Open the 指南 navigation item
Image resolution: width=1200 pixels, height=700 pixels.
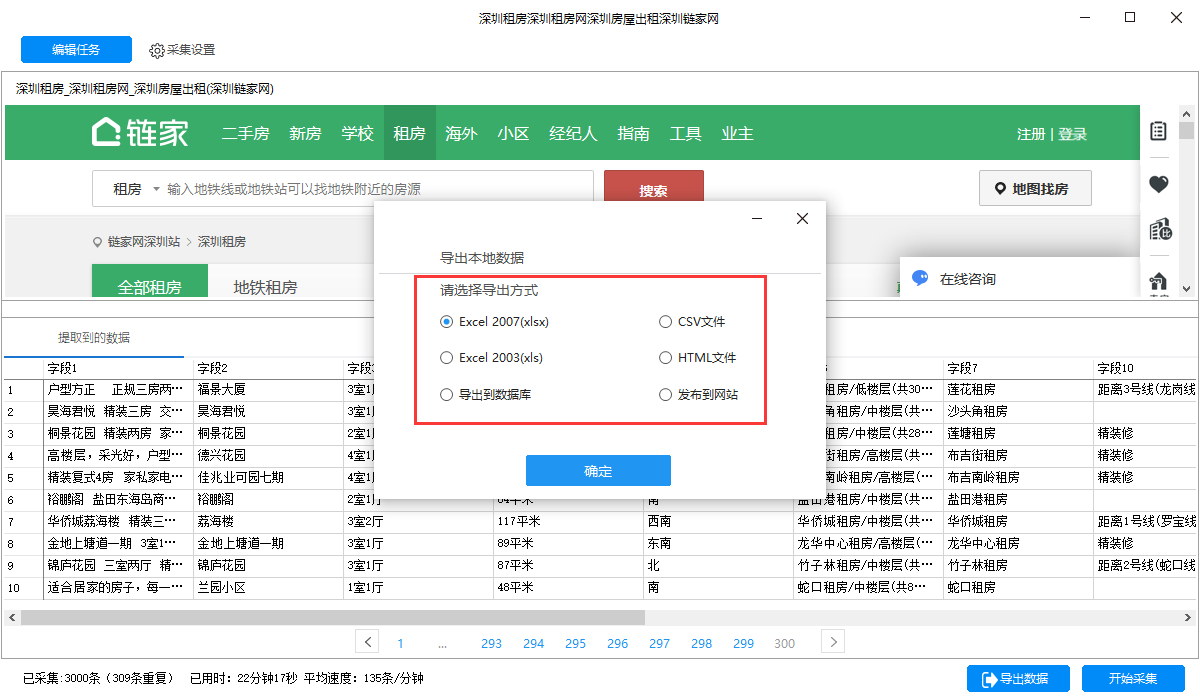633,133
